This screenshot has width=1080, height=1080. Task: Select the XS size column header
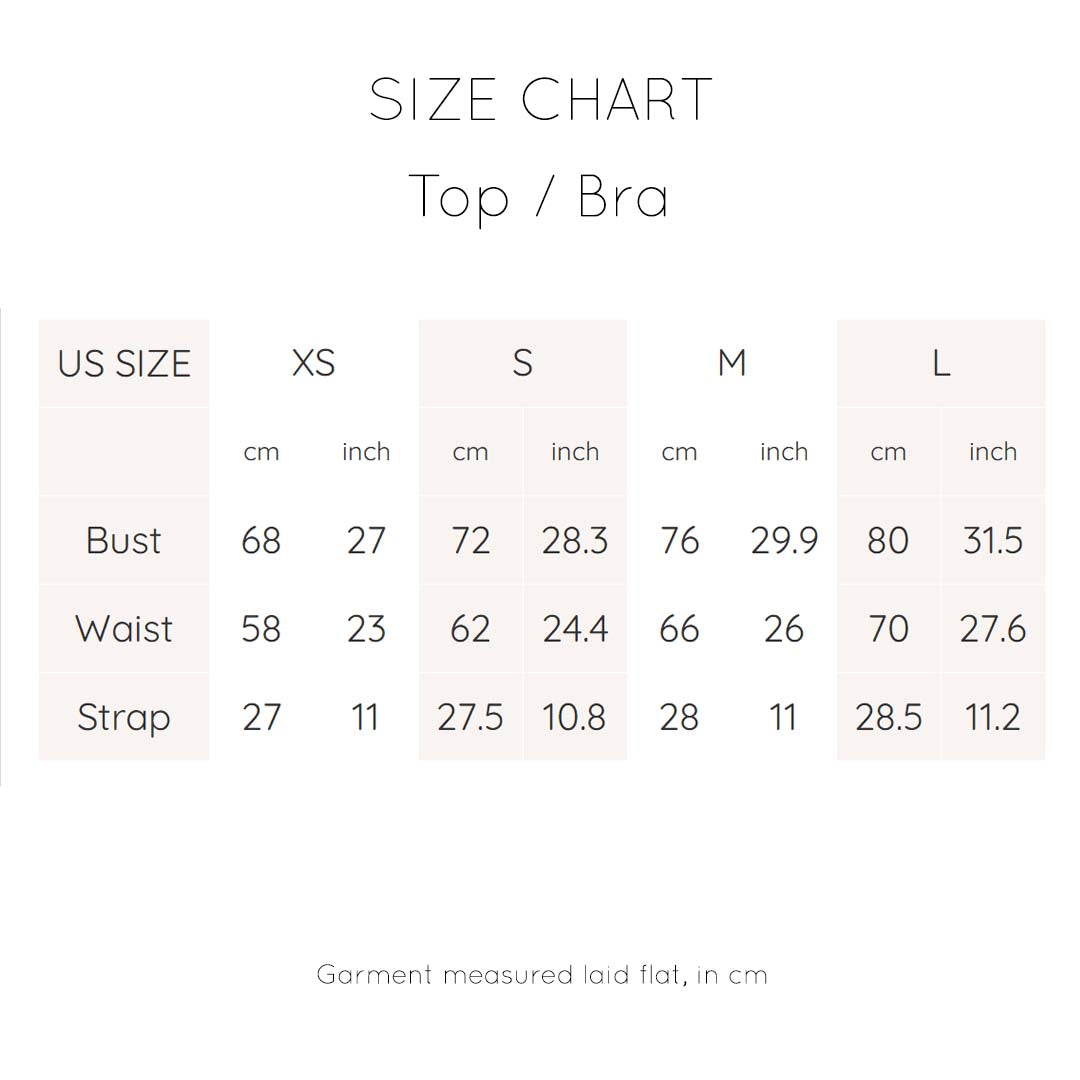click(x=313, y=363)
